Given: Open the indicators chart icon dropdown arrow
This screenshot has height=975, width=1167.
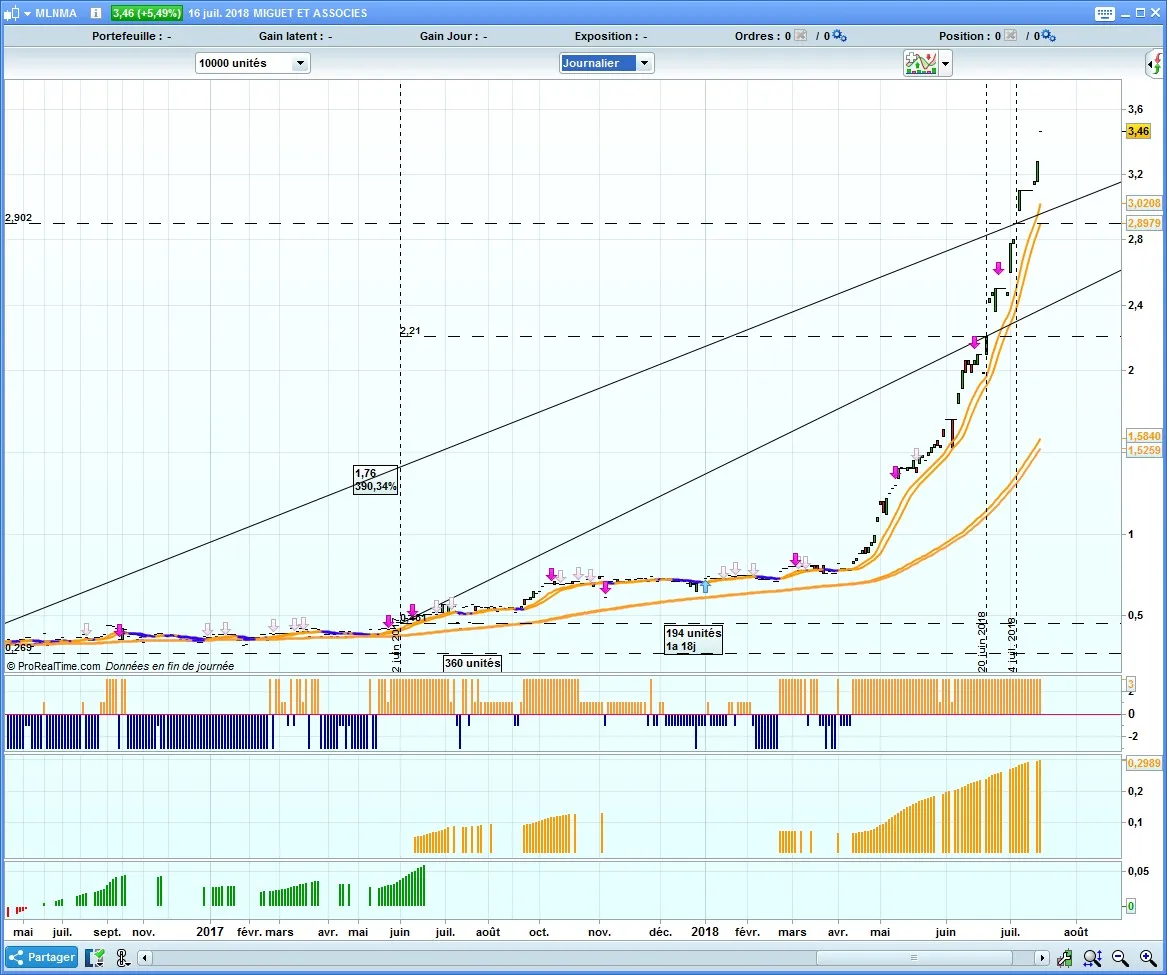Looking at the screenshot, I should (x=946, y=63).
